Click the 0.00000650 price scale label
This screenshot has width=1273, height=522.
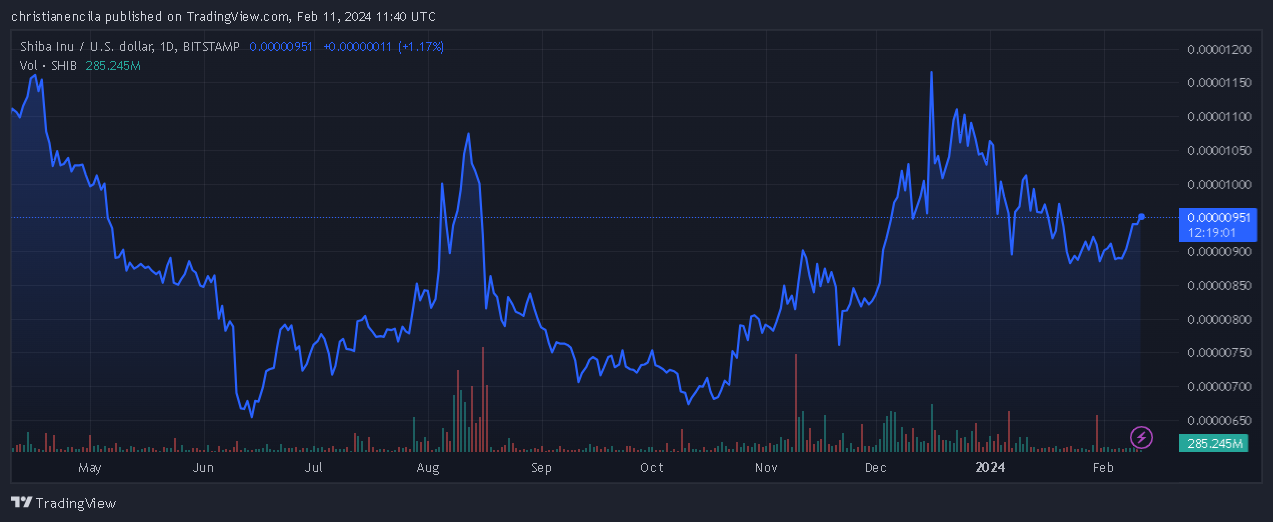coord(1218,420)
